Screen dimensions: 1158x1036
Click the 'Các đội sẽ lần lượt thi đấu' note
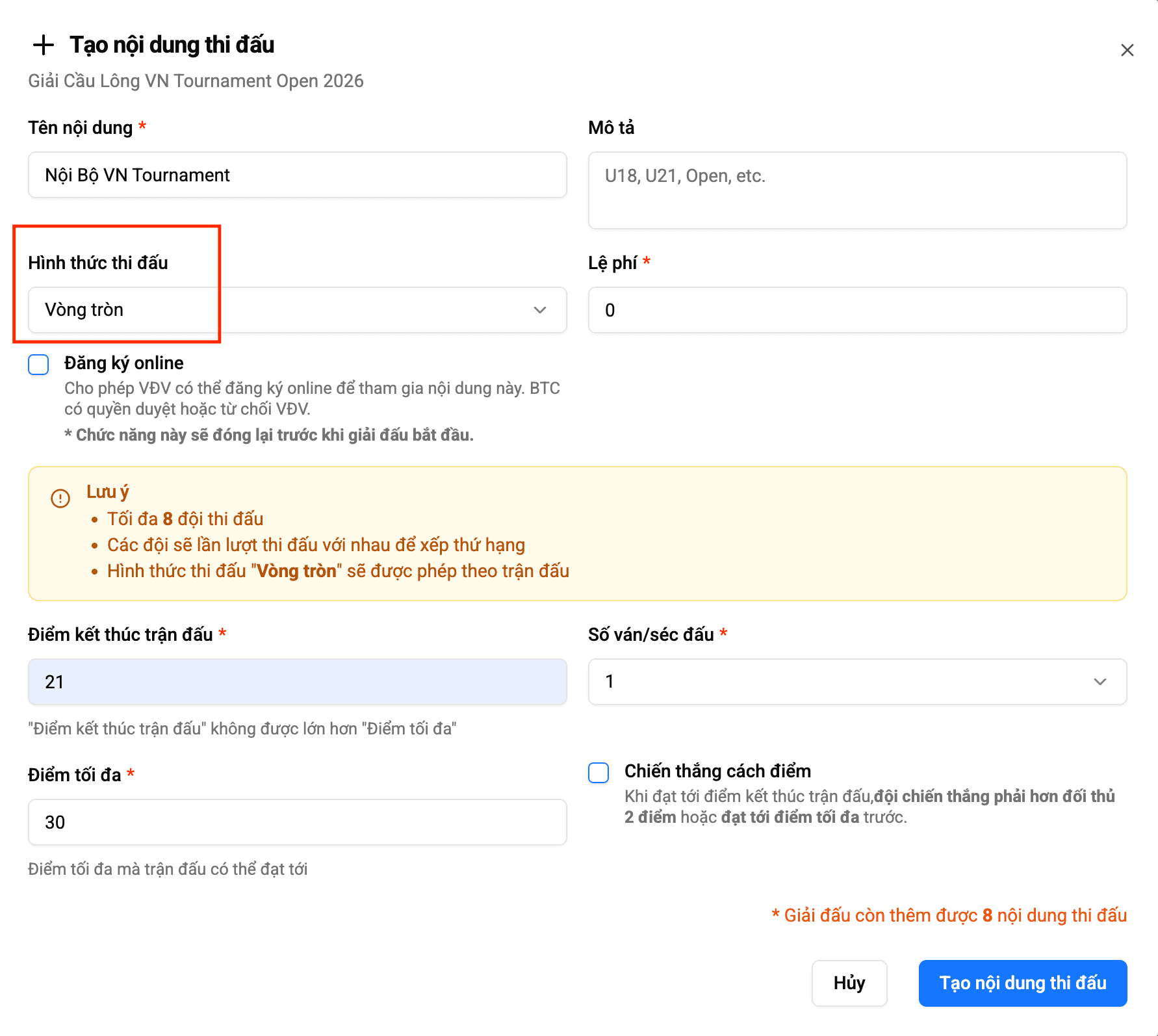[x=316, y=545]
